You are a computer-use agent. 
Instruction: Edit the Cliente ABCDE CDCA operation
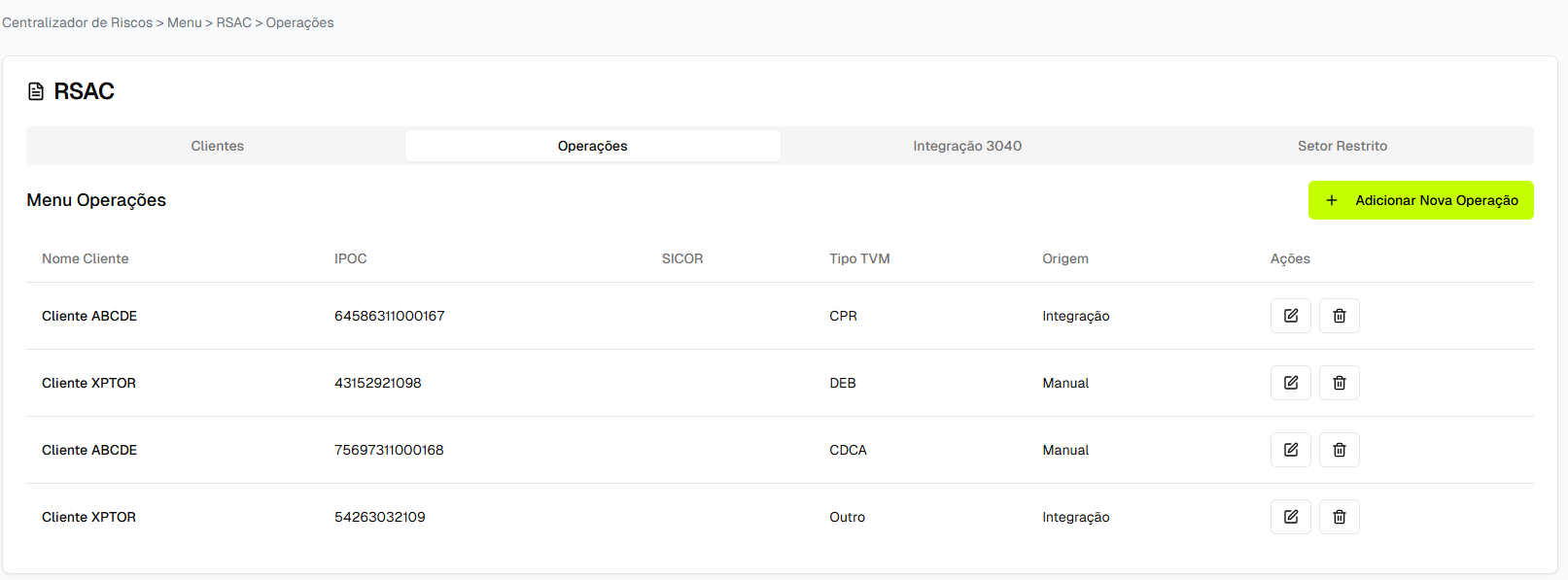pos(1290,450)
